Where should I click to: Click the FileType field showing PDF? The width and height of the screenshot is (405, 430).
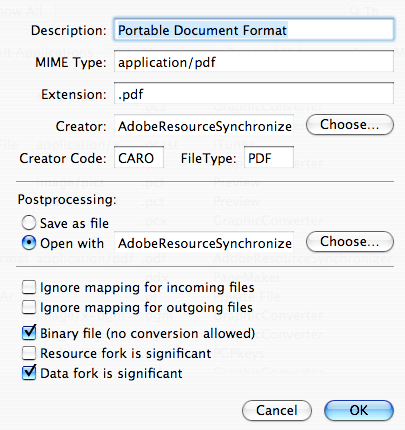(269, 158)
